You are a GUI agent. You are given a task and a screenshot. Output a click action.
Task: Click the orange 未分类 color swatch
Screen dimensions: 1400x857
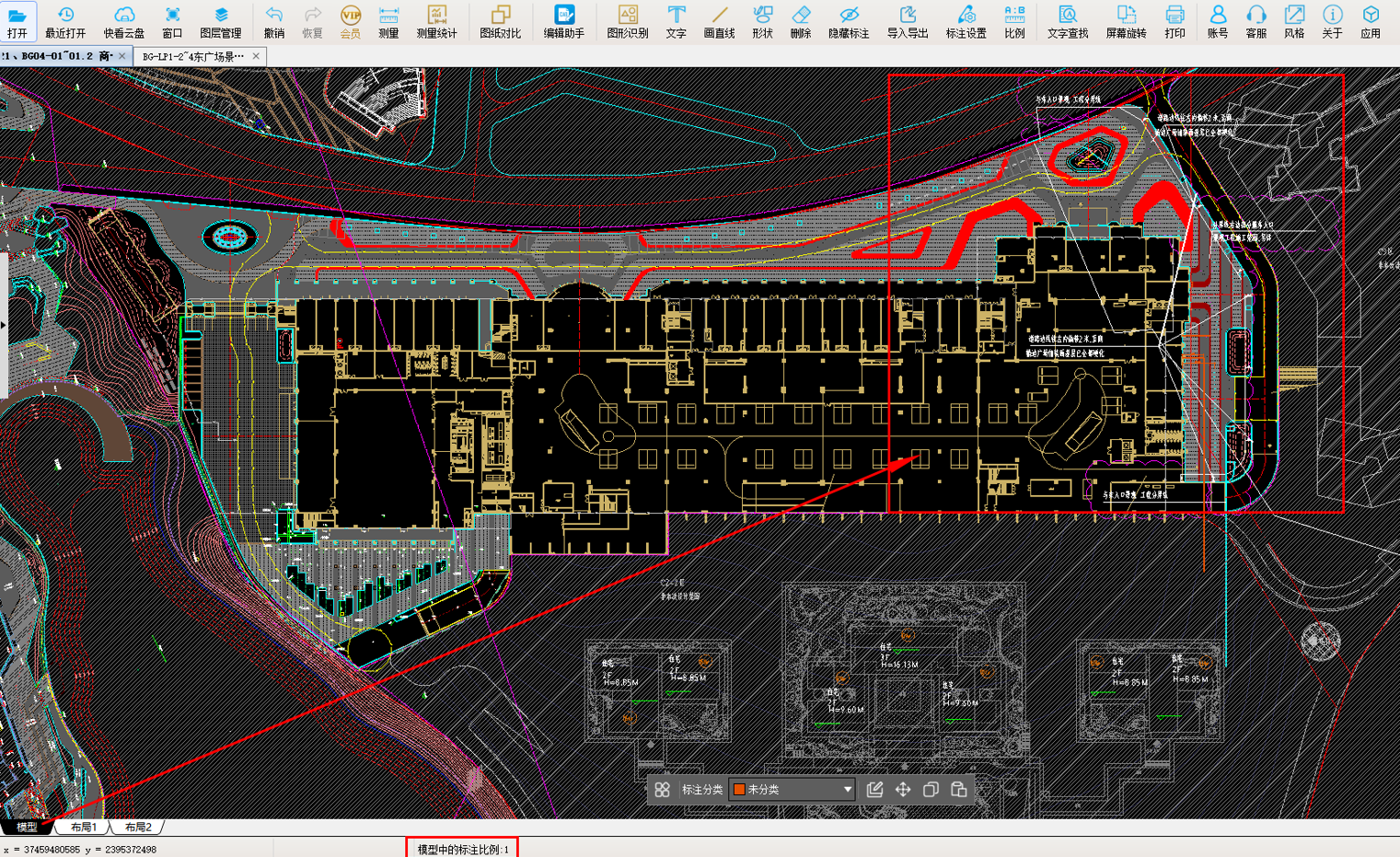tap(739, 790)
